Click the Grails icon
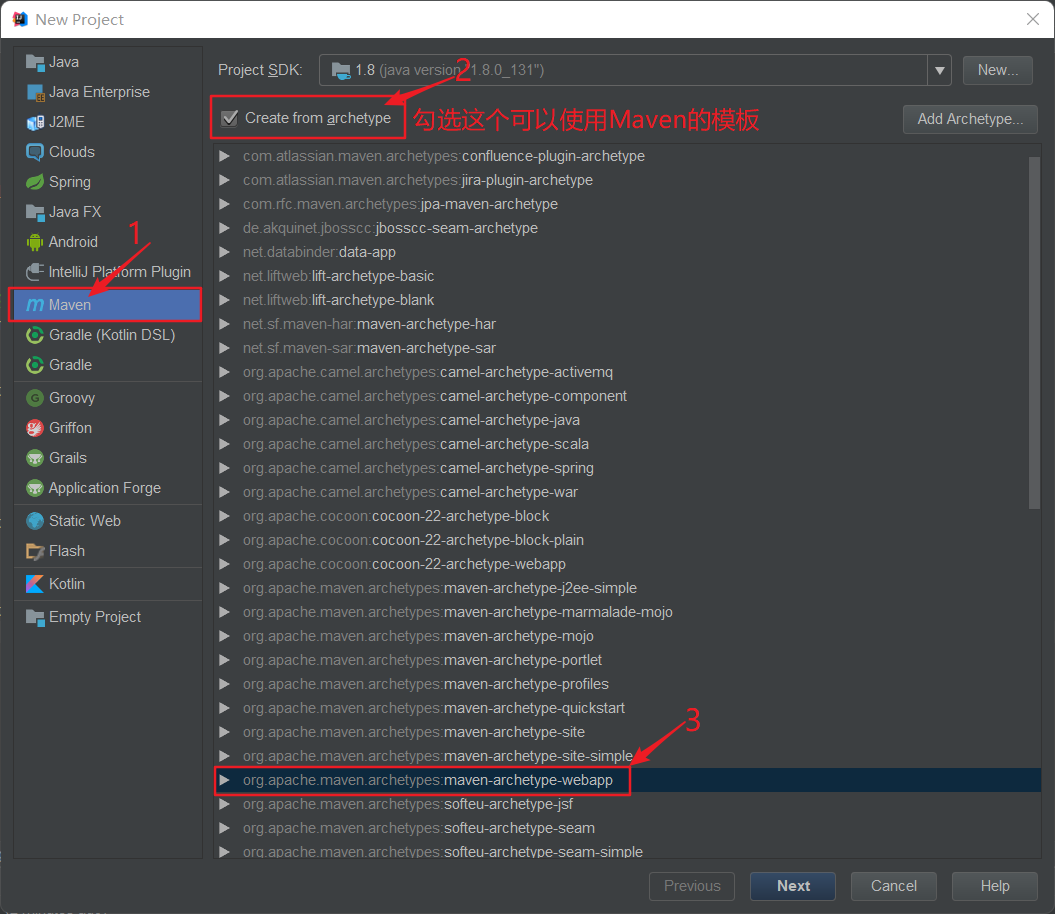 coord(35,458)
